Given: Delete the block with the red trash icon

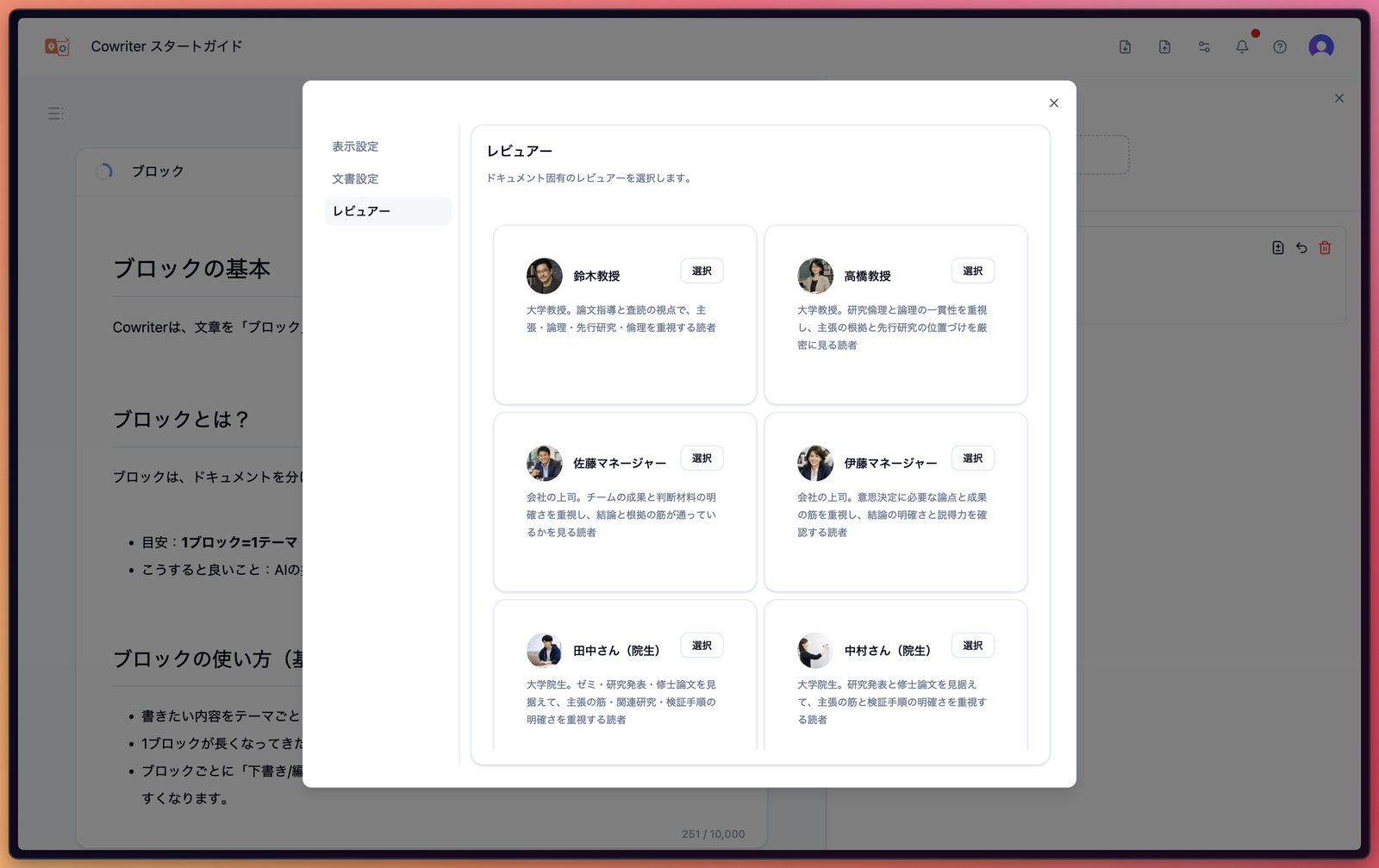Looking at the screenshot, I should 1325,247.
